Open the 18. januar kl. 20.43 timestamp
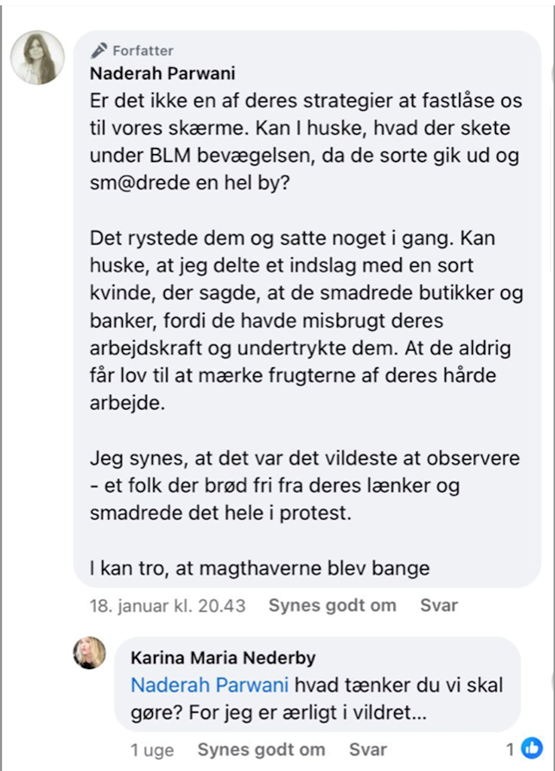Screen dimensions: 555x771 168,605
